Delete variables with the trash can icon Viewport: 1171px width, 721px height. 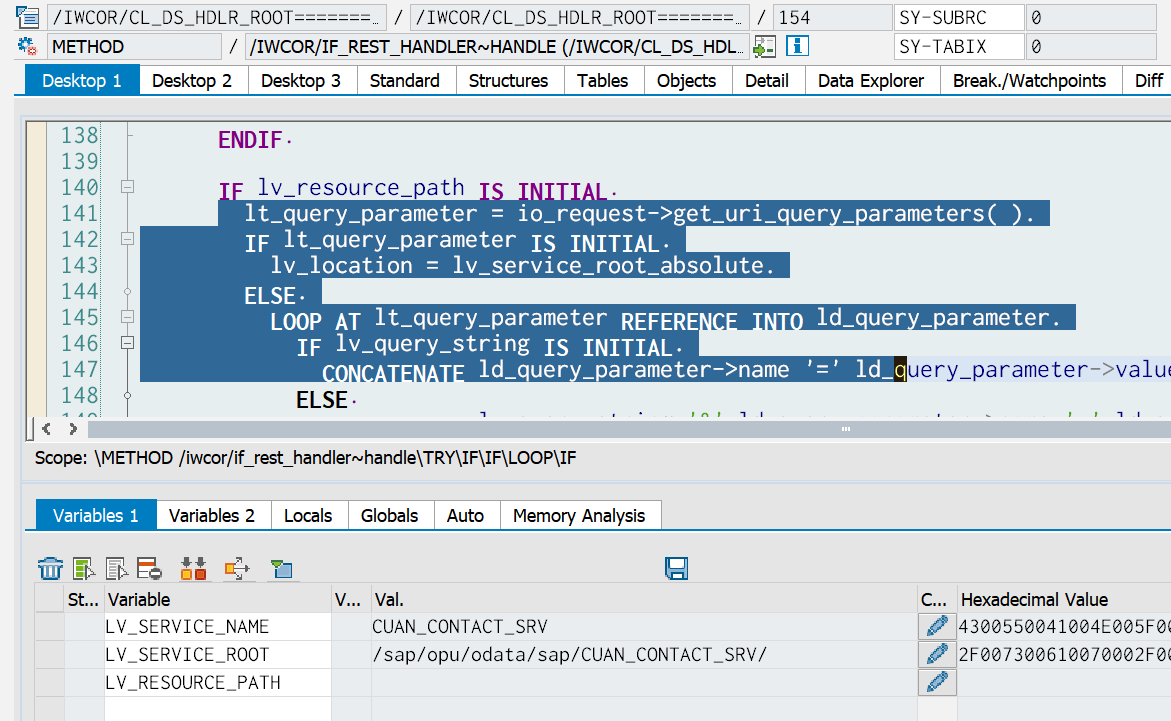[50, 569]
